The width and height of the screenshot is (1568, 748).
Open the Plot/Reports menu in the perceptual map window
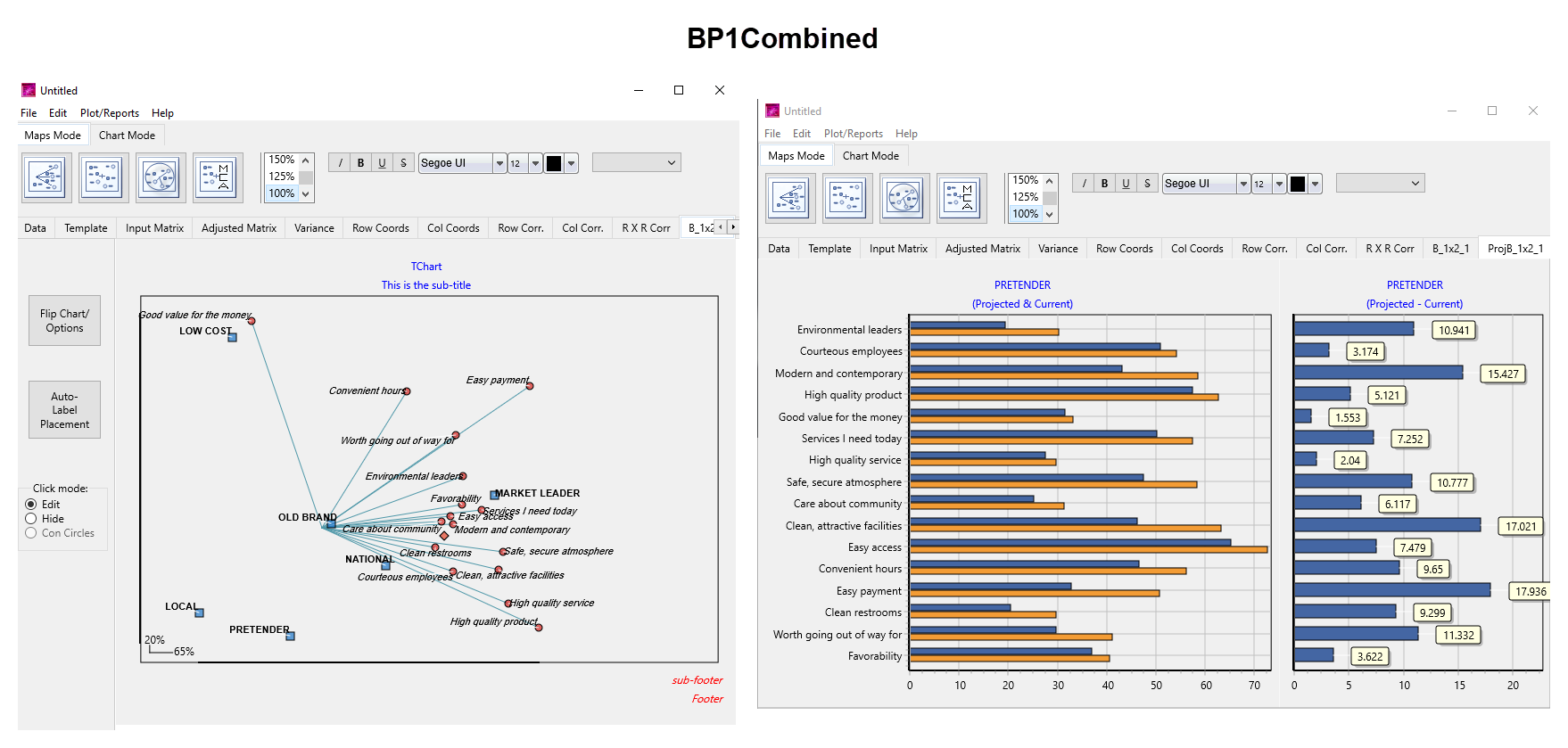(x=109, y=113)
